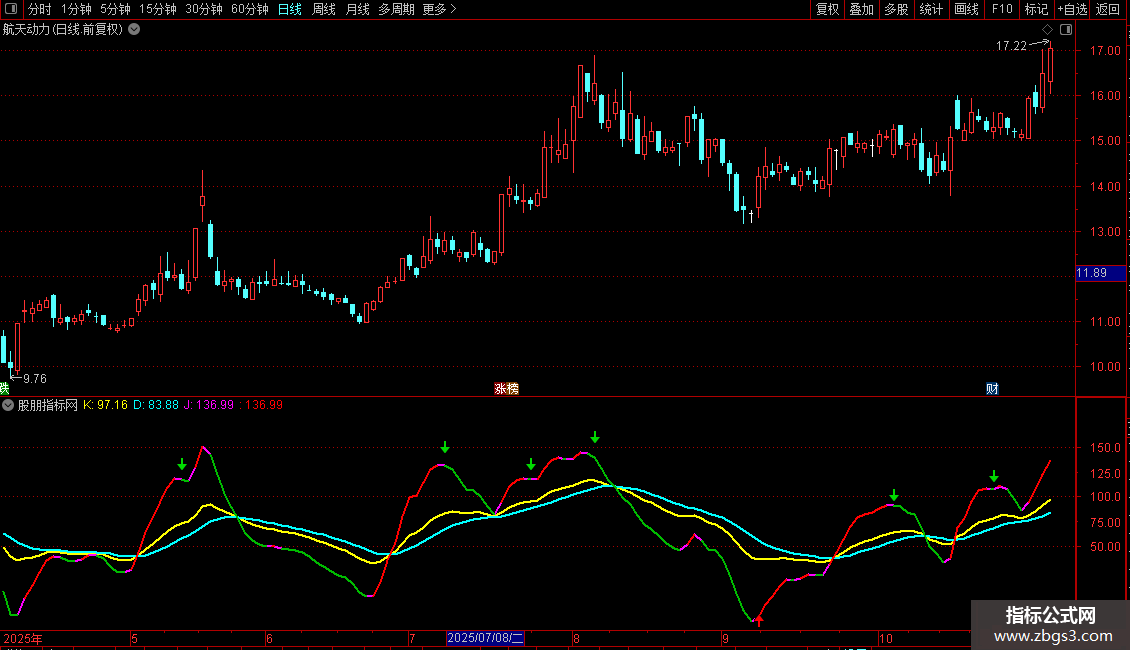1130x650 pixels.
Task: Toggle the right side panel icon
Action: (1066, 30)
